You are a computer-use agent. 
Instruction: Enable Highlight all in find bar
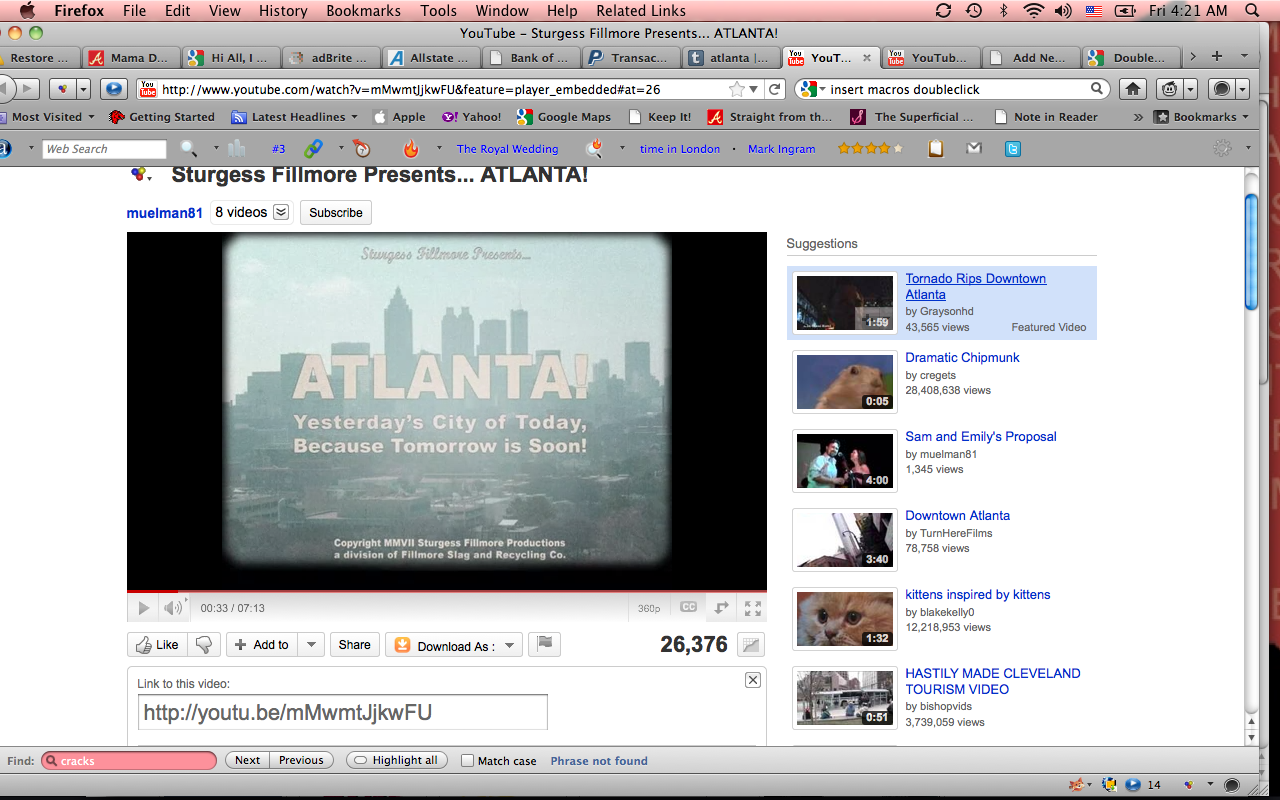[x=396, y=760]
